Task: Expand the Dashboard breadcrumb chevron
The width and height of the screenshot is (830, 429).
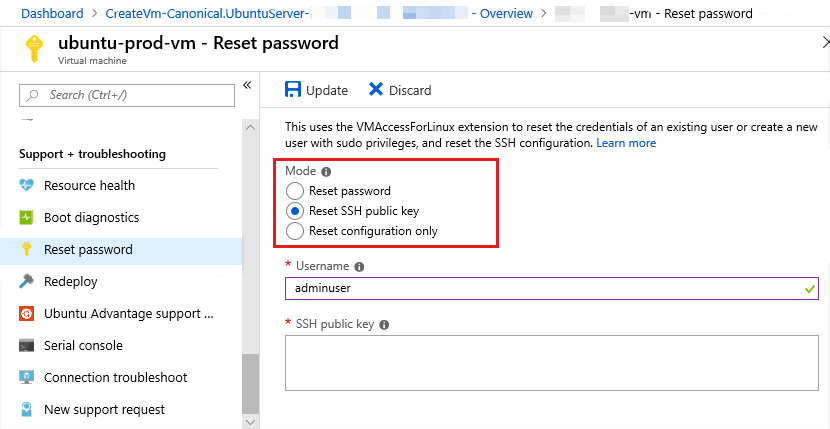Action: coord(91,14)
